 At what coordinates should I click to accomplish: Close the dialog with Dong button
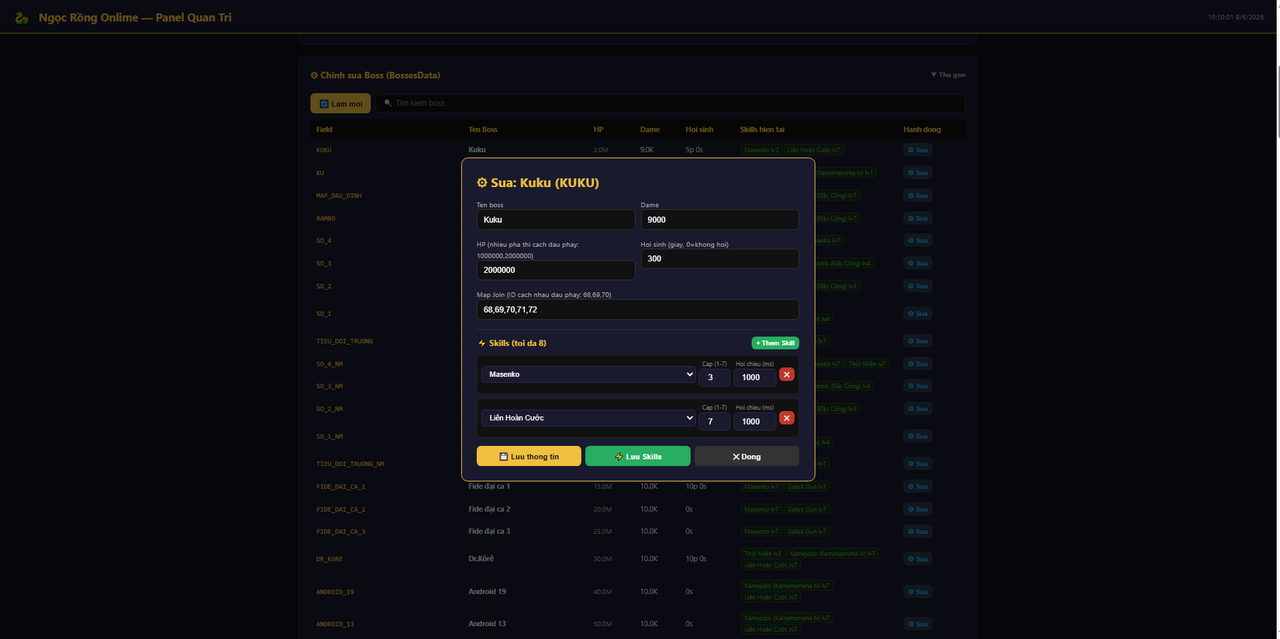click(747, 456)
